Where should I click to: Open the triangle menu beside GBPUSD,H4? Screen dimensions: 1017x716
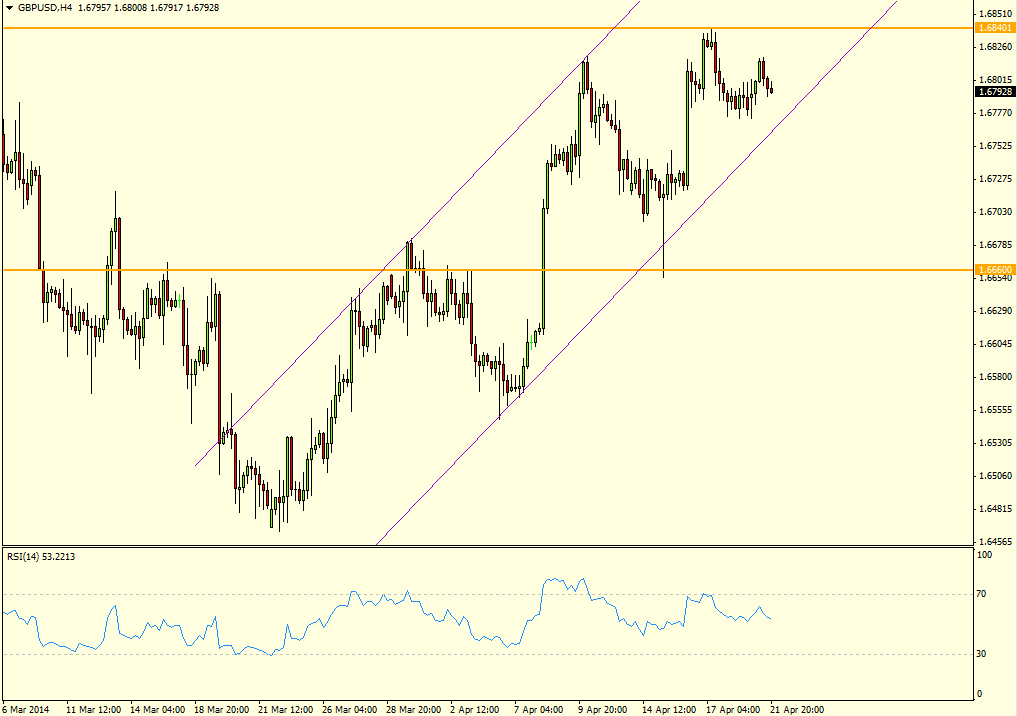click(x=9, y=8)
